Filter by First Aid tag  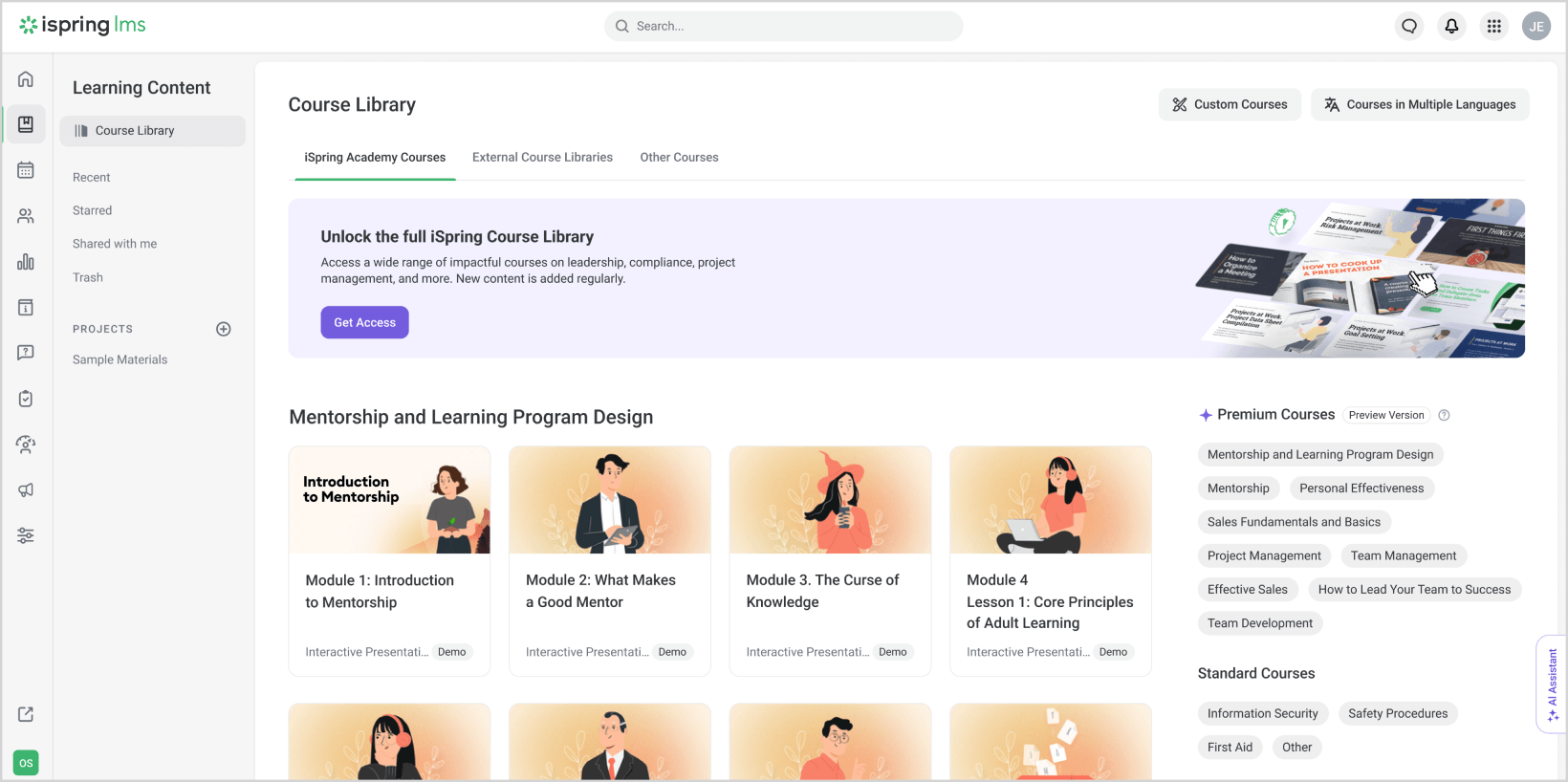tap(1230, 748)
